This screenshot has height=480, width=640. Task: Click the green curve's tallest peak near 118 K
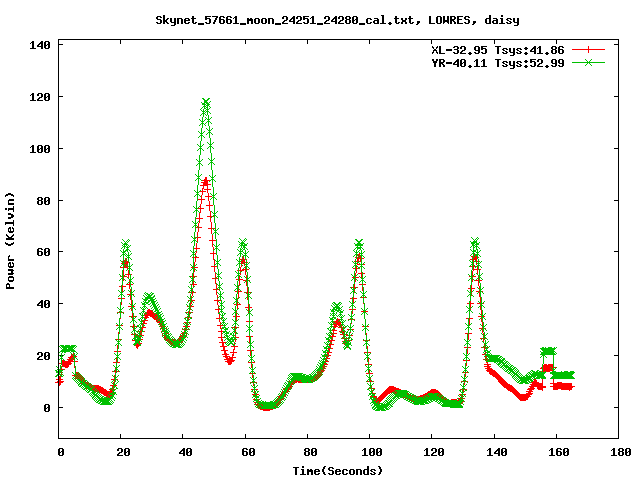206,102
